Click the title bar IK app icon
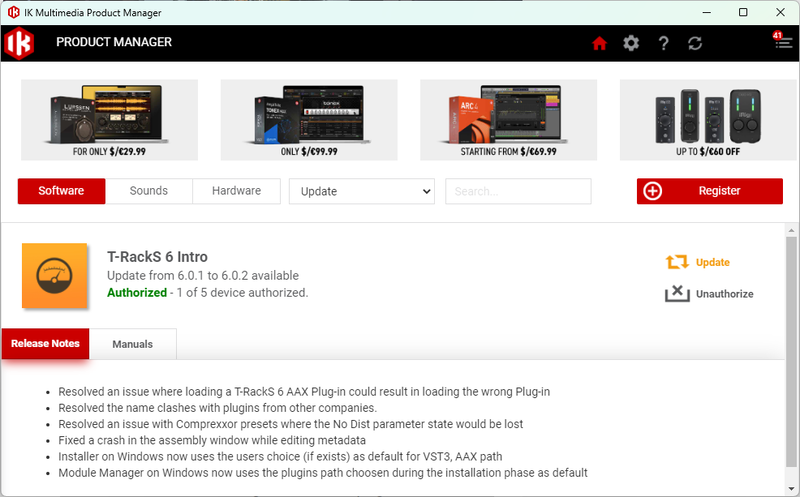The image size is (800, 497). click(14, 12)
